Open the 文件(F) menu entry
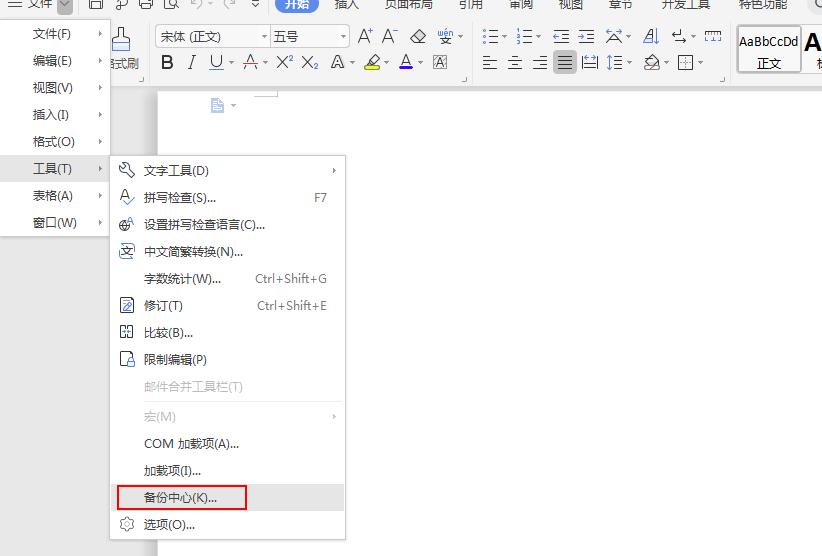The image size is (822, 556). [55, 34]
